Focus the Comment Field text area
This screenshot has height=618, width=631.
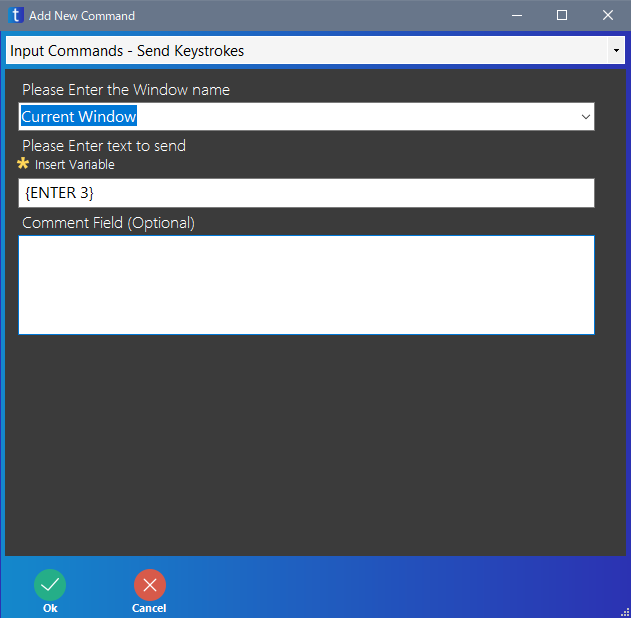(306, 285)
